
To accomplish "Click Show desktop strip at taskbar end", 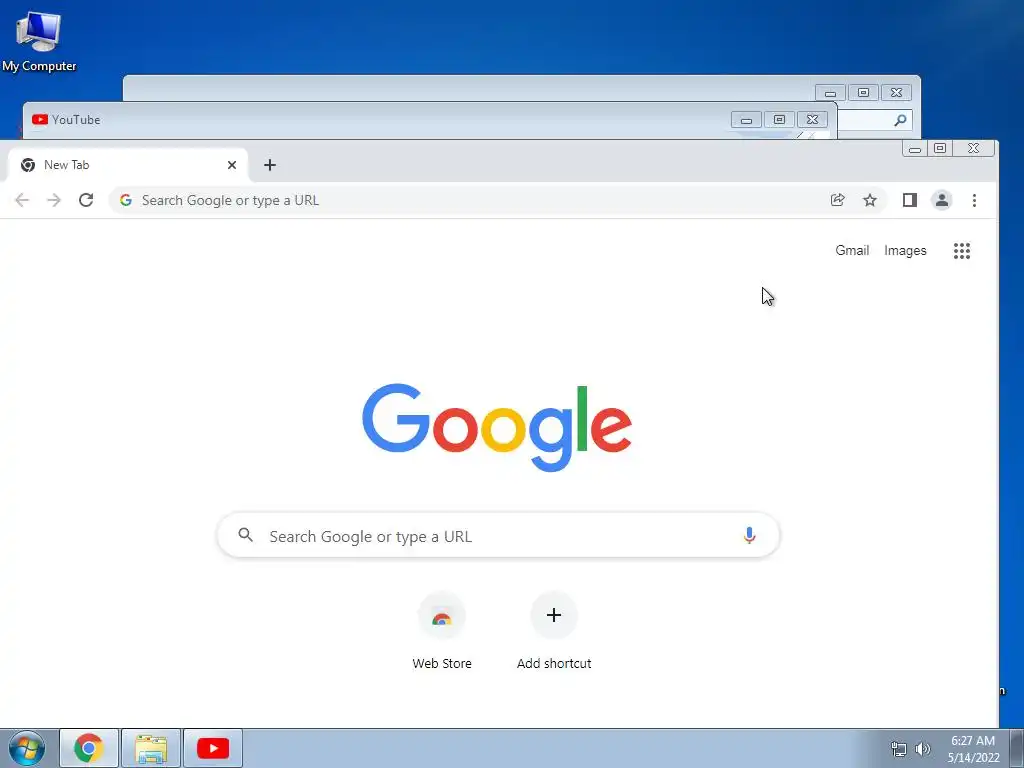I will pos(1017,748).
